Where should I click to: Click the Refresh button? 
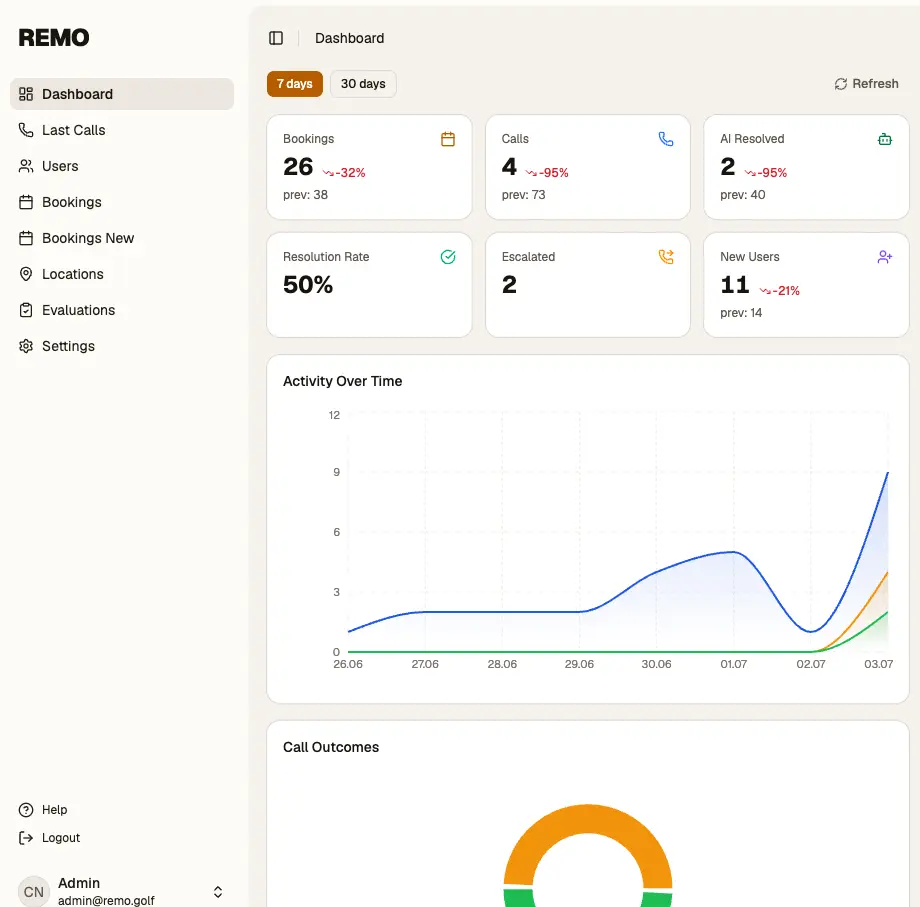(x=866, y=84)
